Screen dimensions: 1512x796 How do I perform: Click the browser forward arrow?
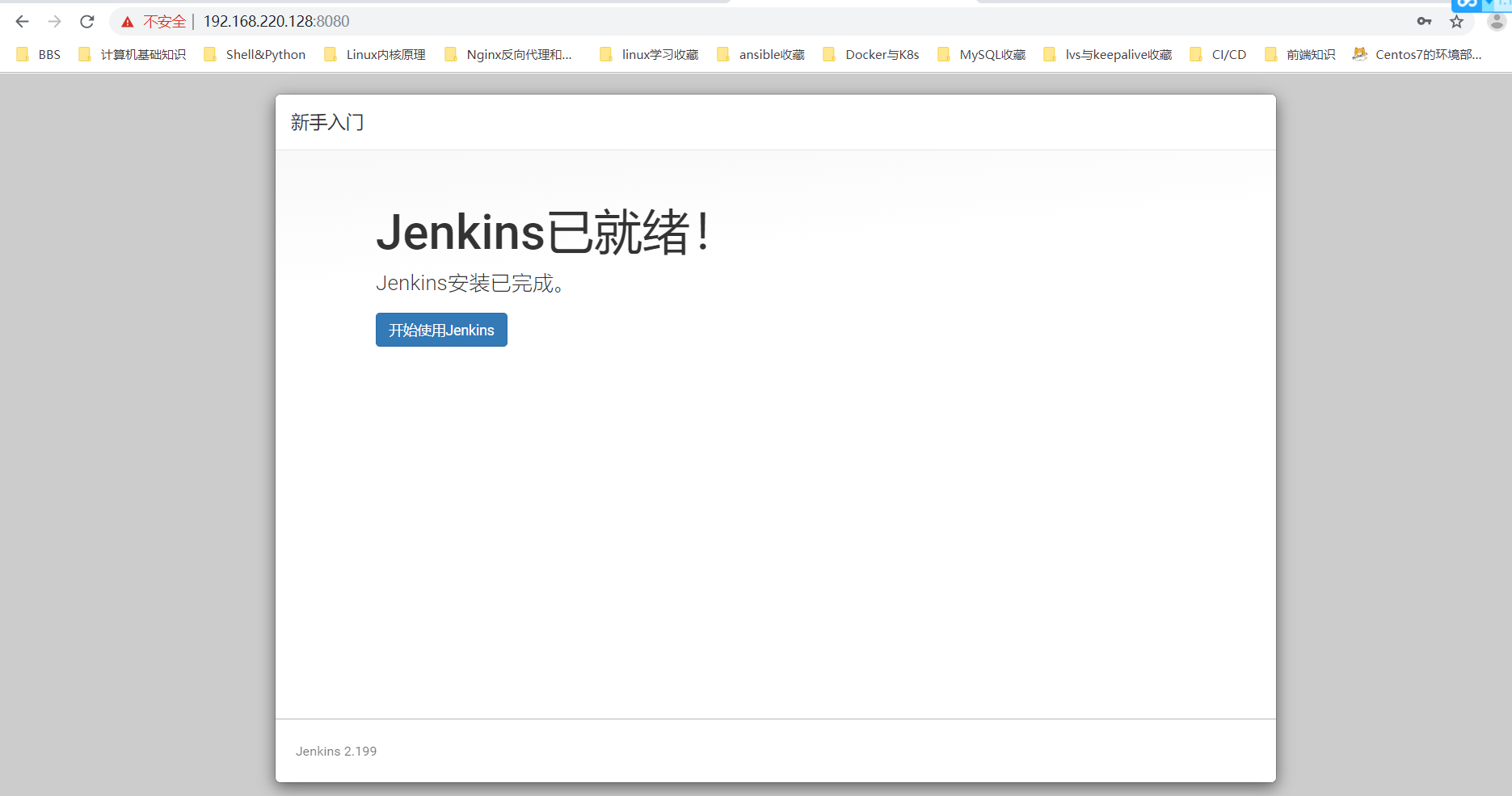point(54,22)
